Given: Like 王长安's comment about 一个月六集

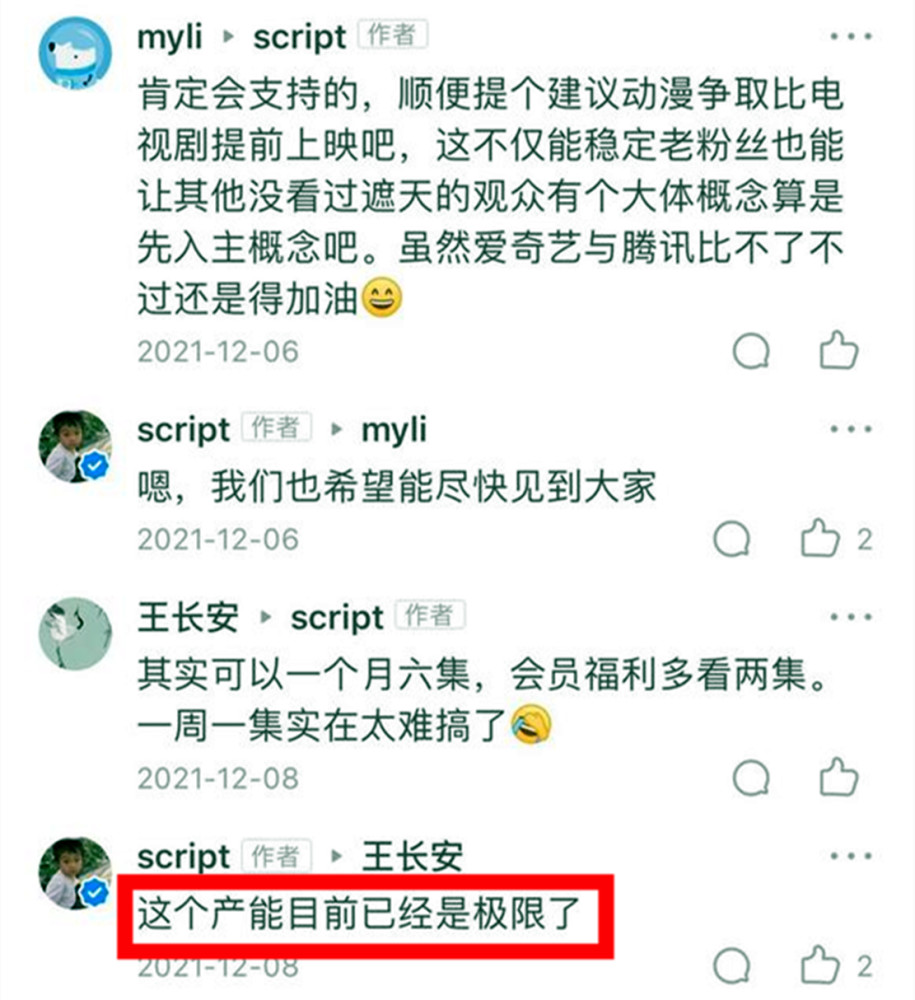Looking at the screenshot, I should pyautogui.click(x=838, y=777).
